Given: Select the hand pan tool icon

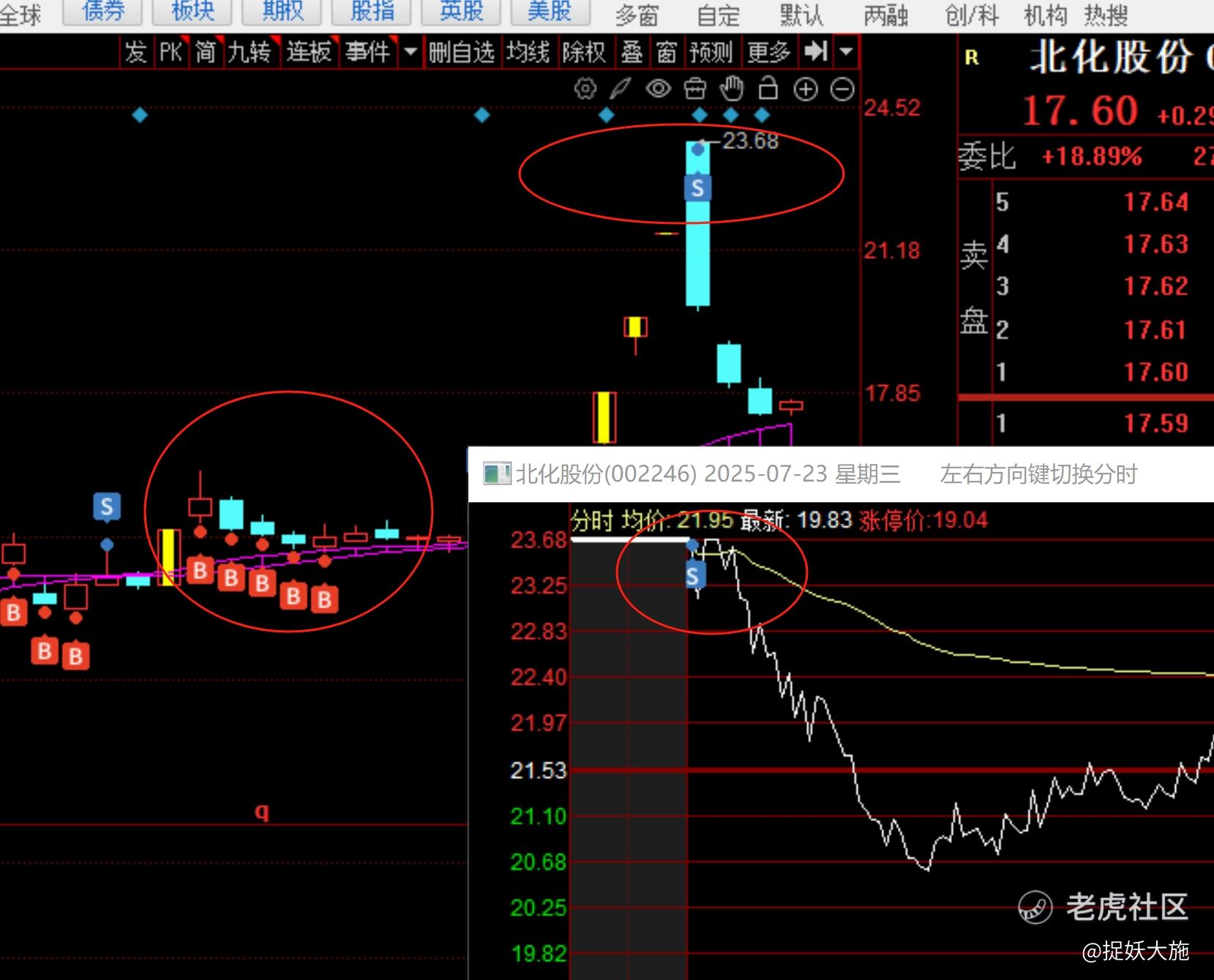Looking at the screenshot, I should click(x=731, y=89).
